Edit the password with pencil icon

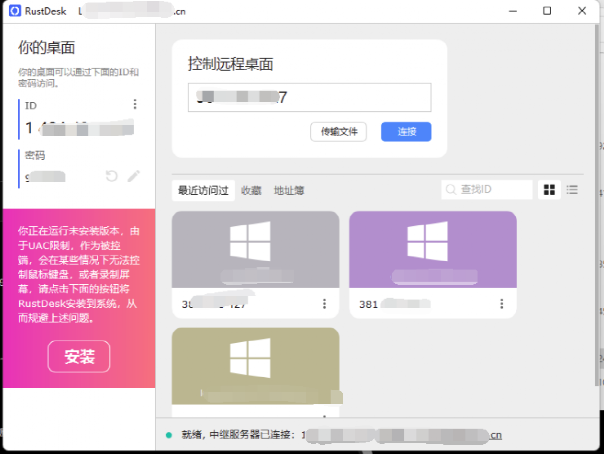(134, 176)
